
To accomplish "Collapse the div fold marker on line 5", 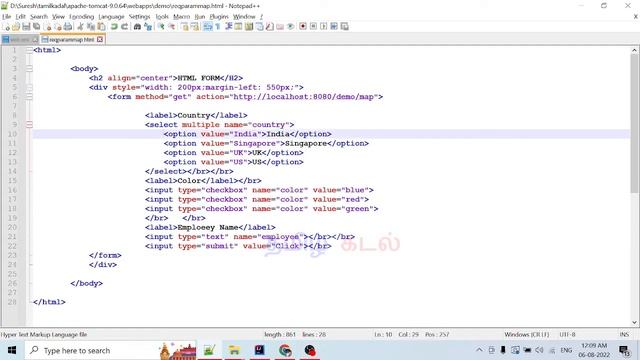I will [29, 87].
